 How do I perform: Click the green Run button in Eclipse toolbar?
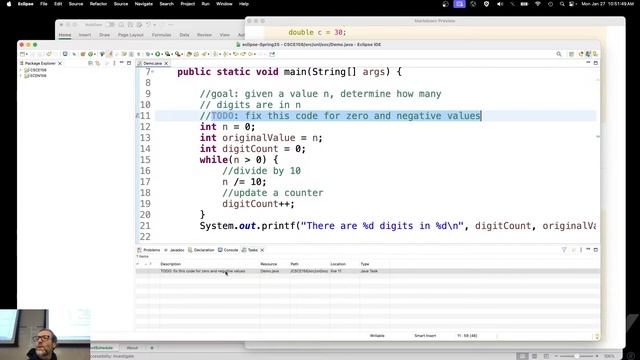pos(157,54)
